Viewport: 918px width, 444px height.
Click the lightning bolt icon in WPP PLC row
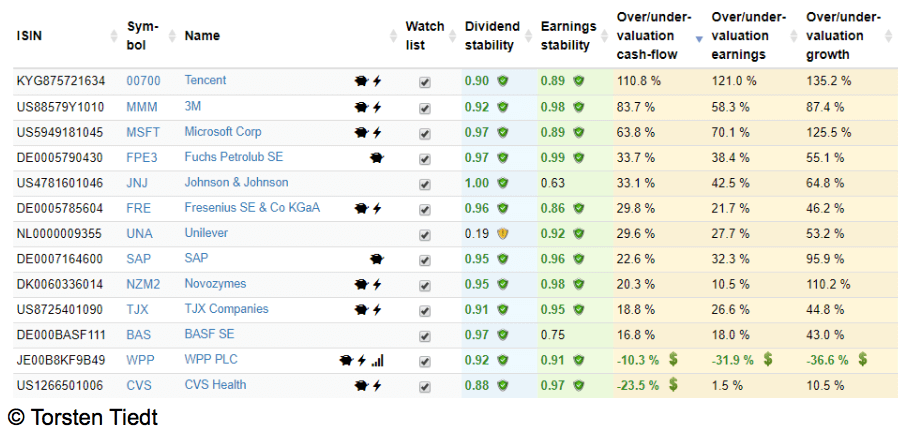pos(362,360)
